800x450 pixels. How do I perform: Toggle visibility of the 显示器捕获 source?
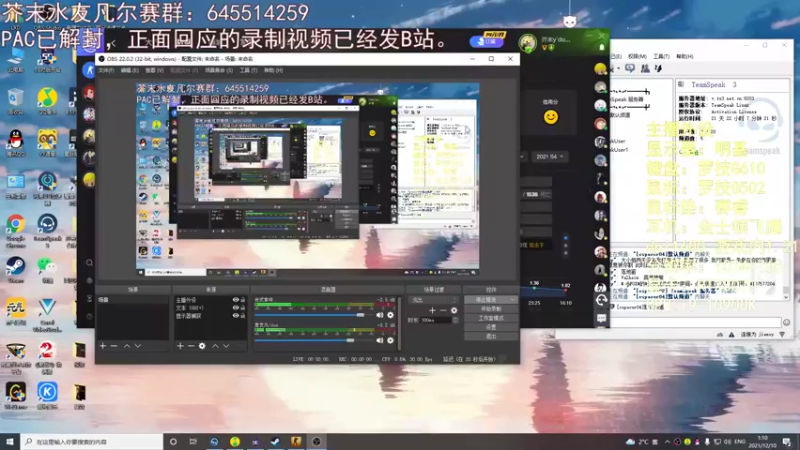pyautogui.click(x=235, y=315)
